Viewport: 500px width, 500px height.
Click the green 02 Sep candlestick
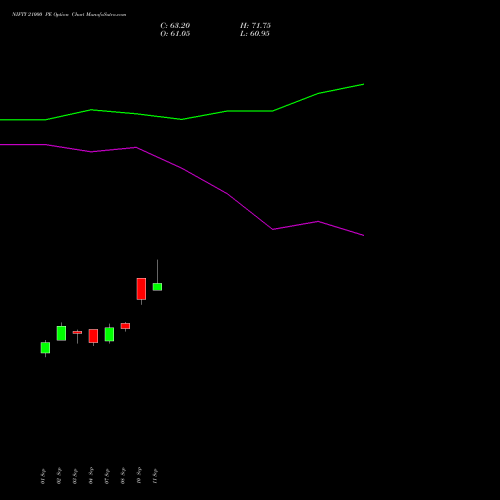pos(61,333)
